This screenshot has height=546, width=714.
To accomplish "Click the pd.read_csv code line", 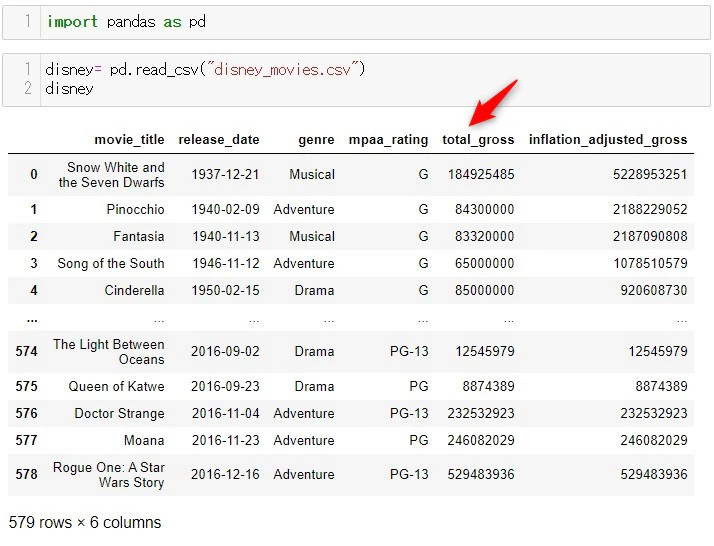I will coord(205,69).
